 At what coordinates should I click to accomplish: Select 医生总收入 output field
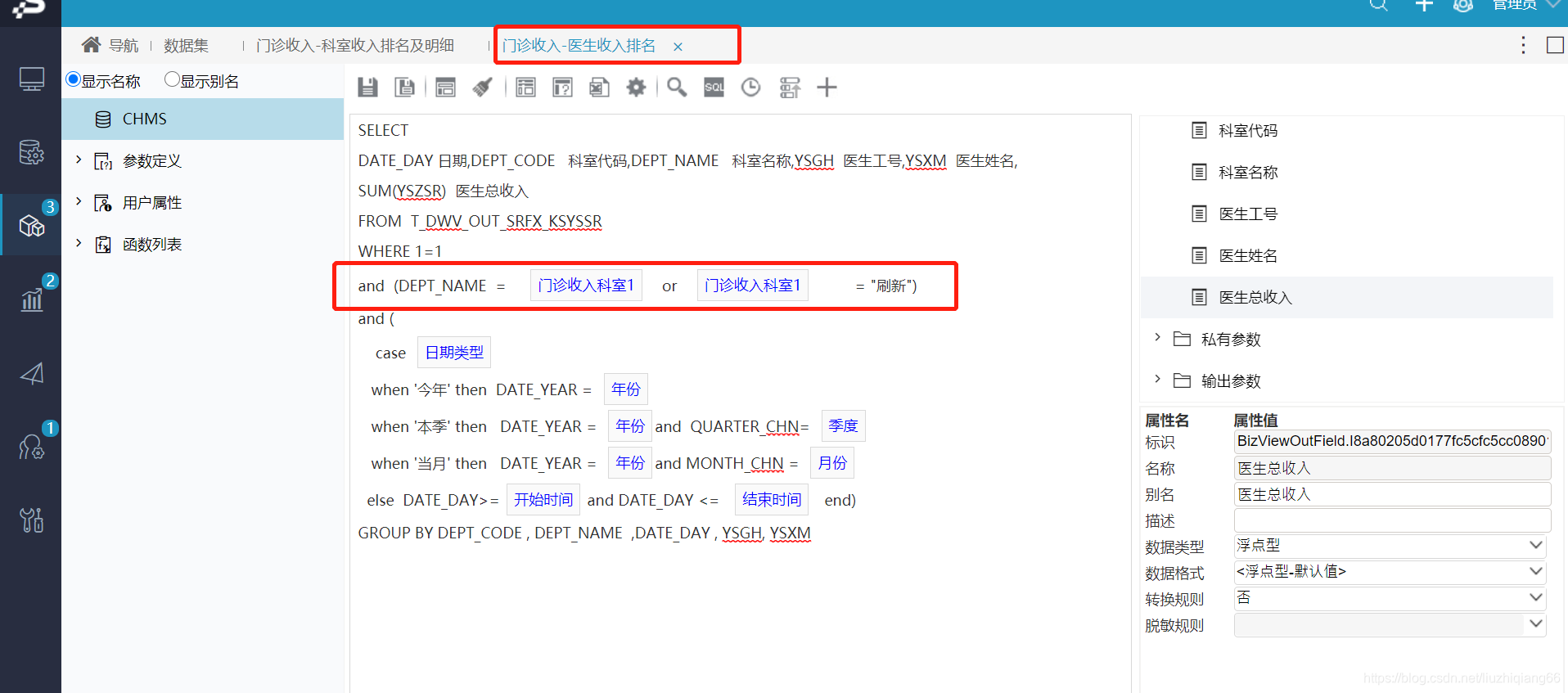click(1347, 297)
